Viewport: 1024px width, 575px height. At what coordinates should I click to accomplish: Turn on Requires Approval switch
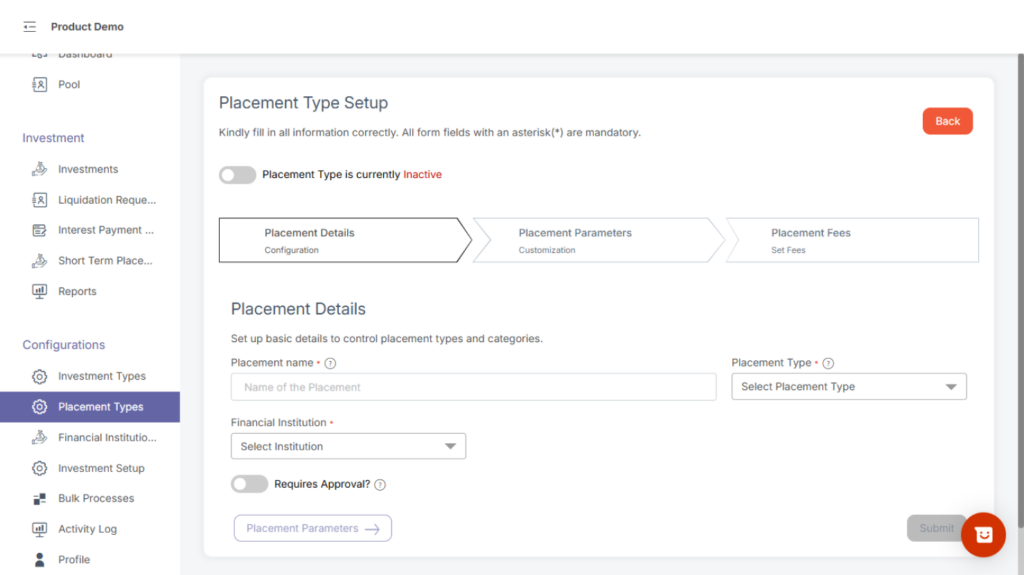[x=249, y=484]
